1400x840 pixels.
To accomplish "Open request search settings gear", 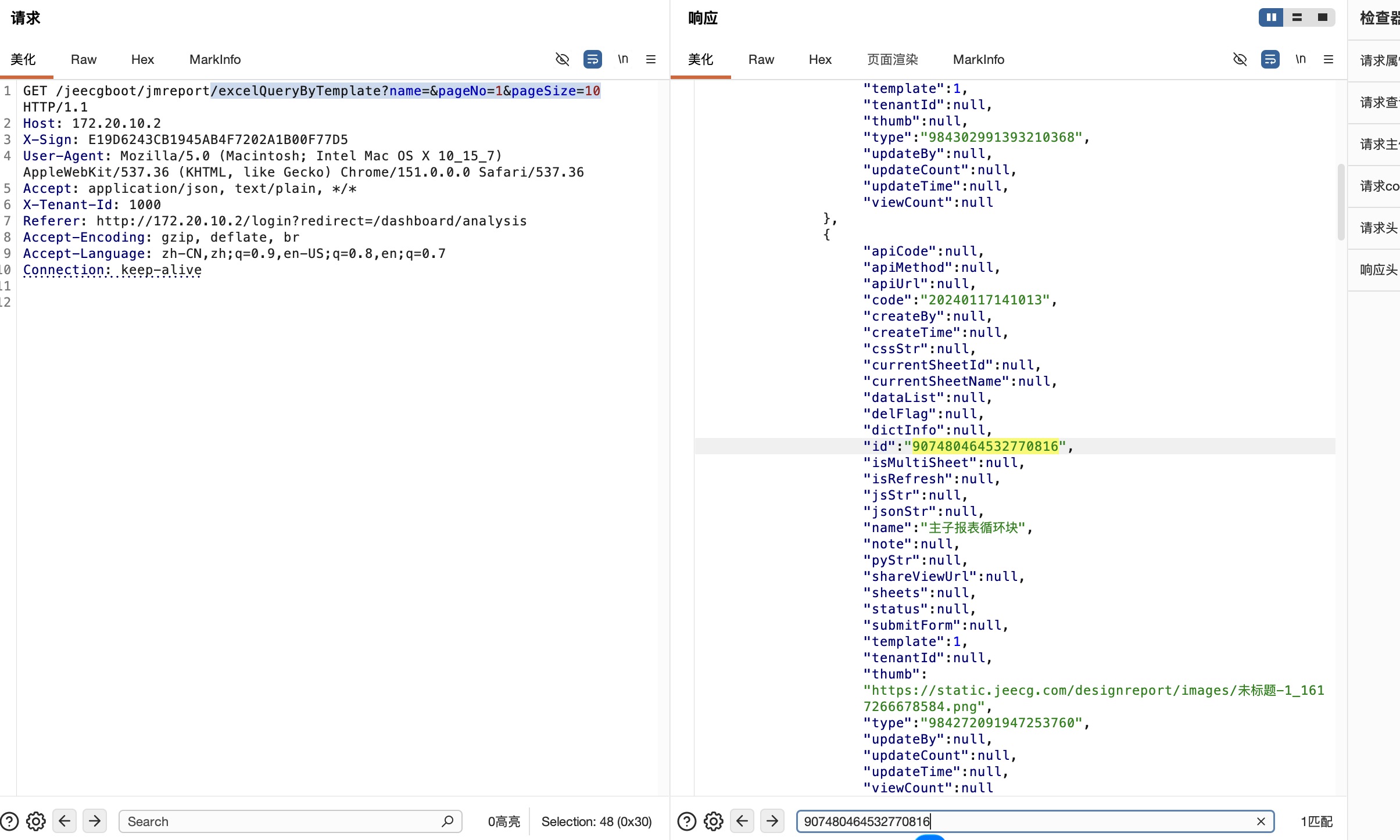I will click(36, 821).
